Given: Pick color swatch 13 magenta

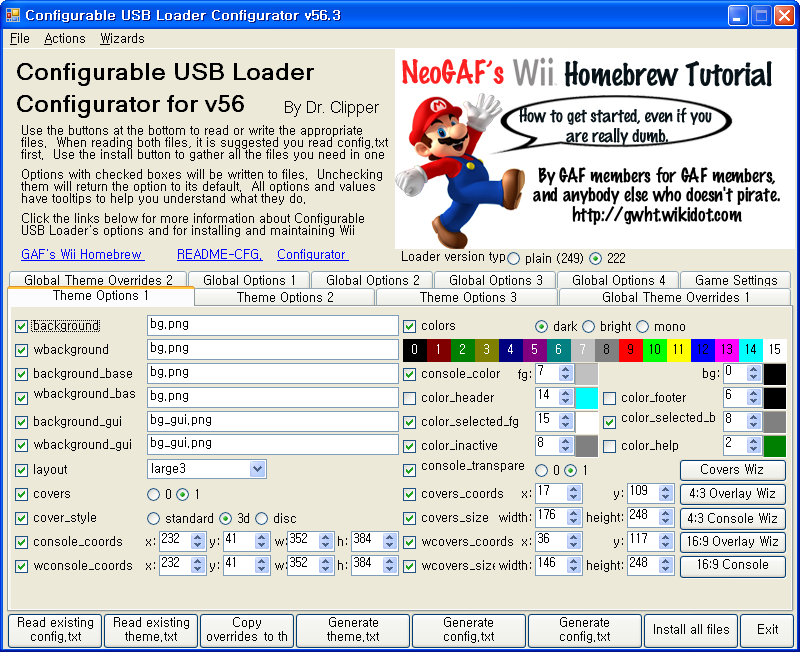Looking at the screenshot, I should pos(727,350).
